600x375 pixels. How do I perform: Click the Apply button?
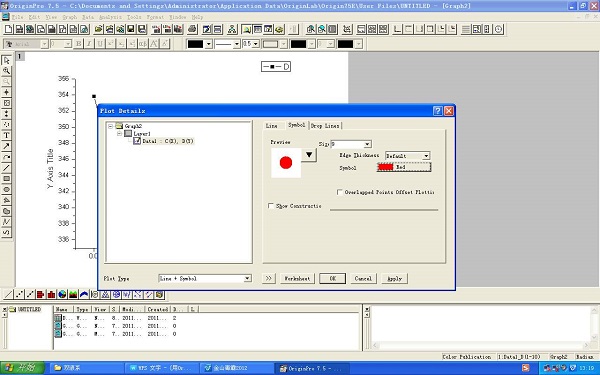(x=395, y=278)
